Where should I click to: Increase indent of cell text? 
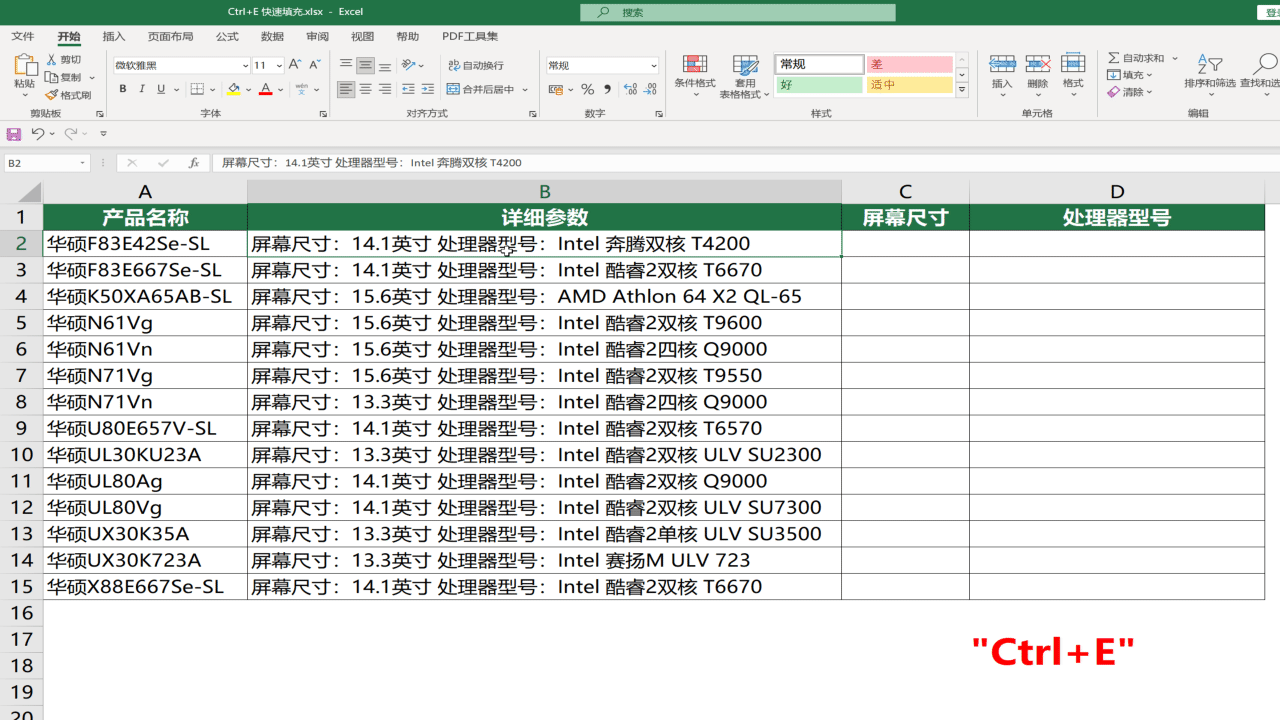tap(428, 89)
